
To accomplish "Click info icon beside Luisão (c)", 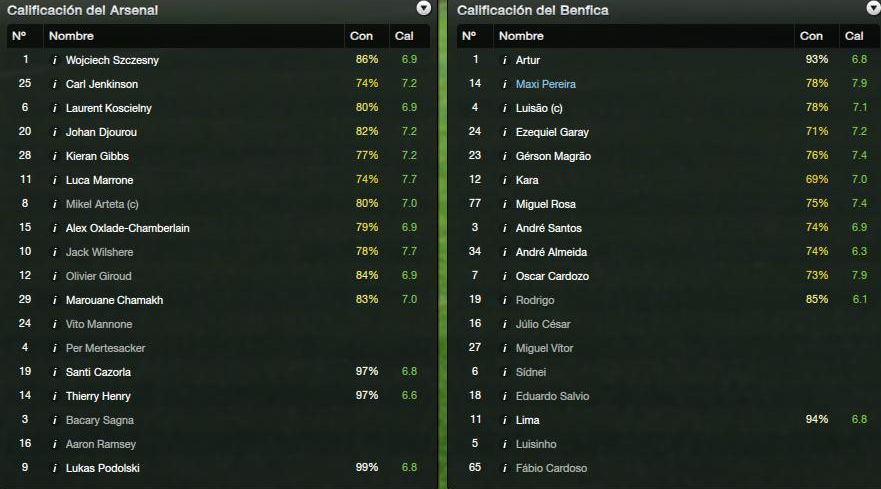I will tap(505, 108).
